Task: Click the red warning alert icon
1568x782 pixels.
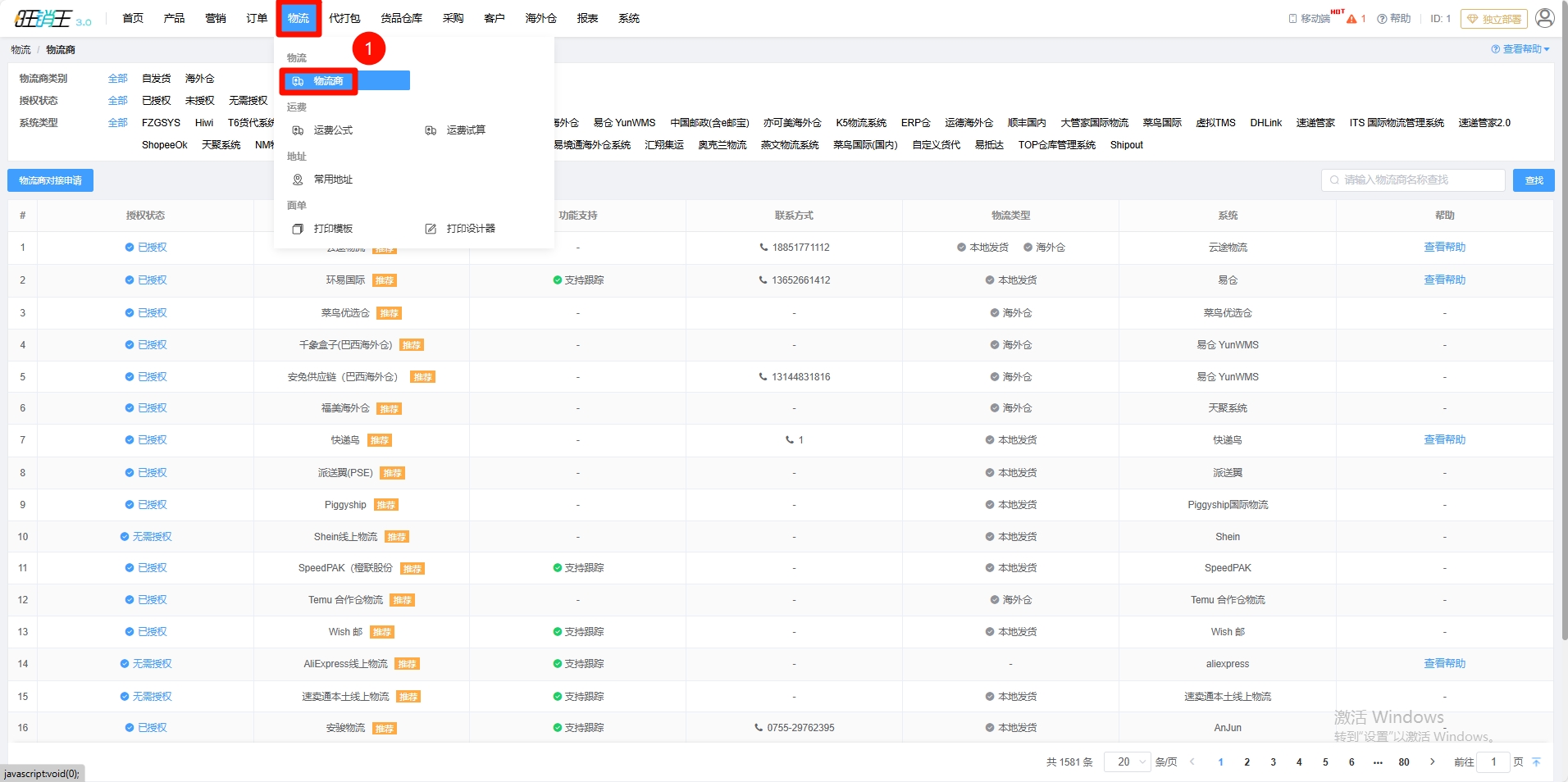Action: tap(1351, 19)
